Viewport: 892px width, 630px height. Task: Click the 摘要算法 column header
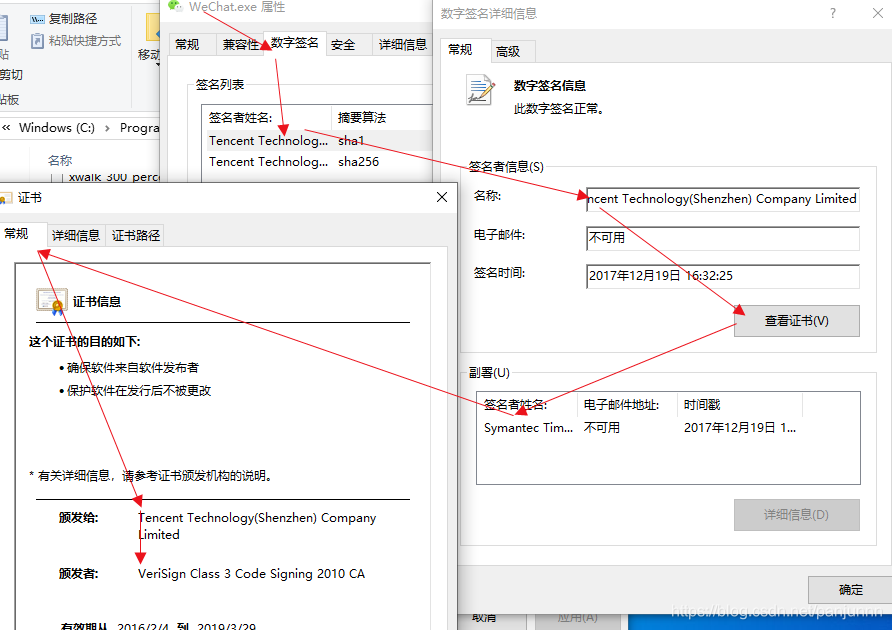click(381, 118)
